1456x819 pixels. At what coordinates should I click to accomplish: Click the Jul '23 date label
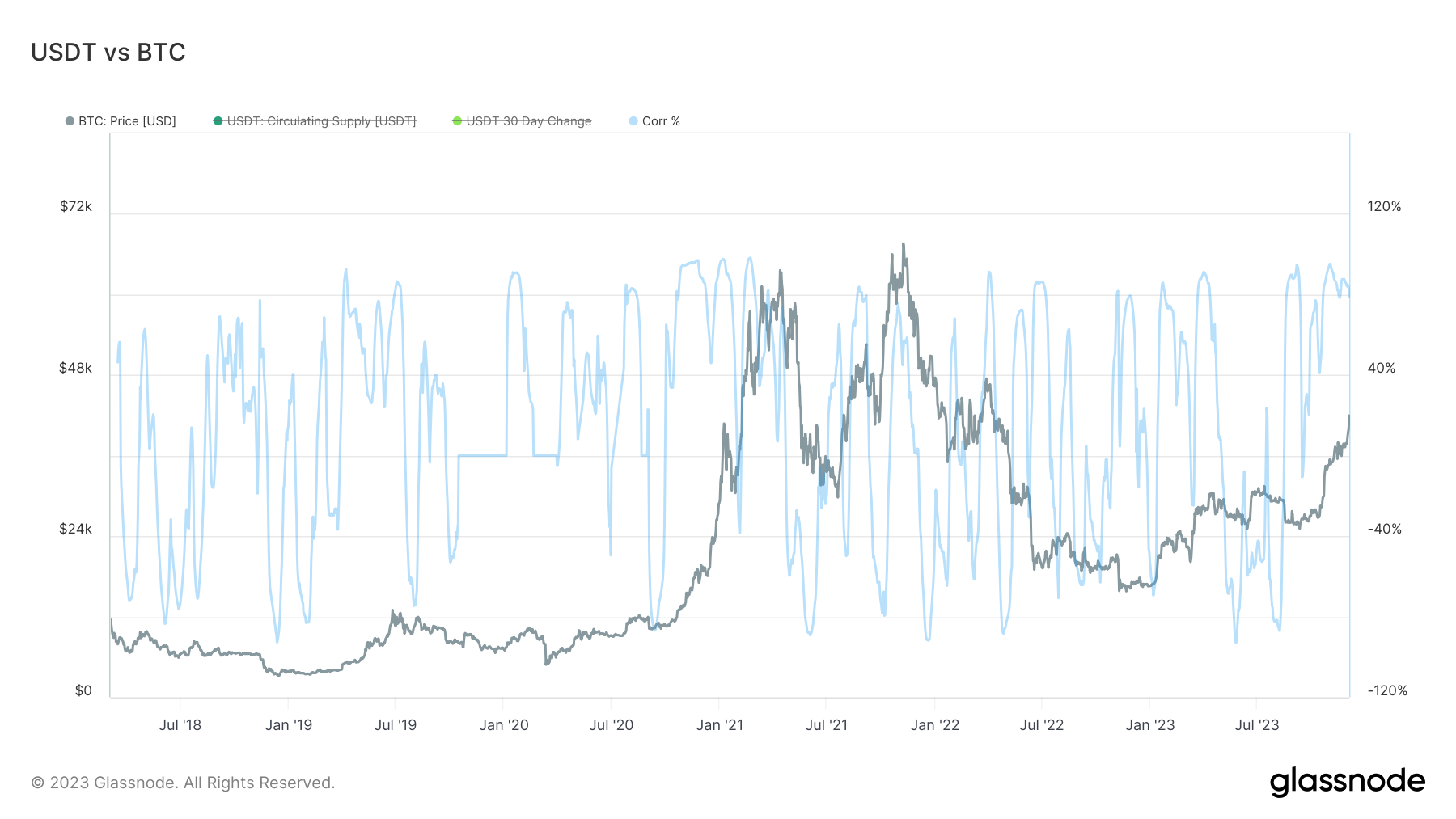point(1256,725)
